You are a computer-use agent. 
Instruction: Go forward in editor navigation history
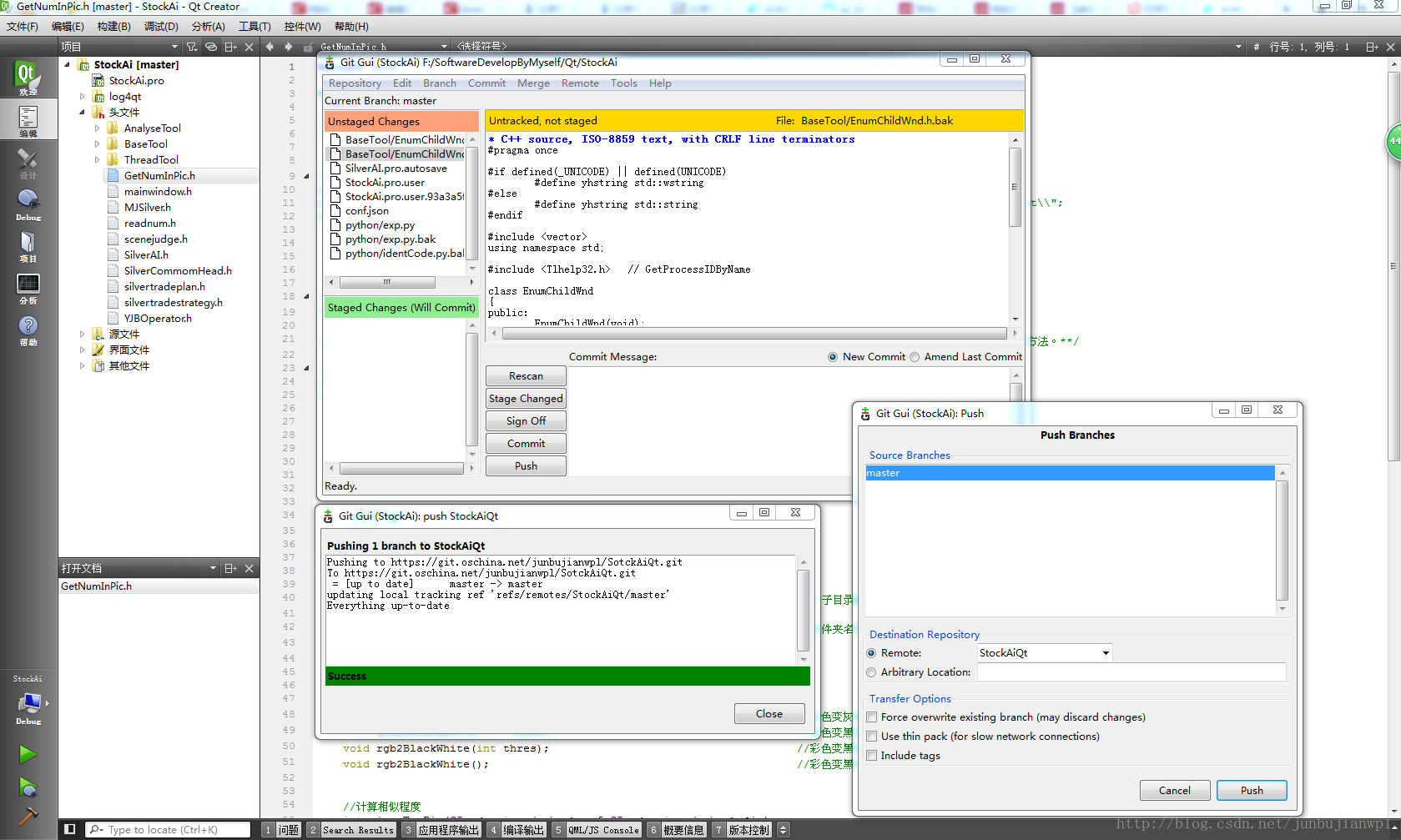pos(289,47)
